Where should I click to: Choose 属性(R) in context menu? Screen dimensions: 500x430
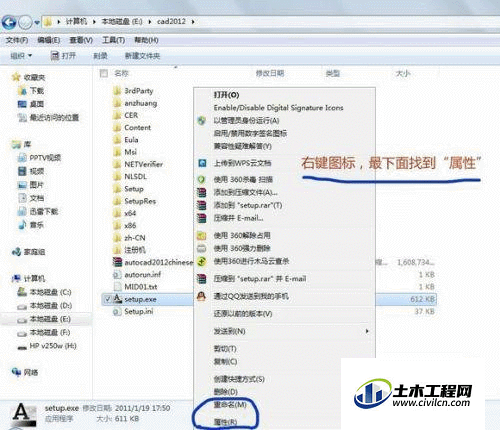225,422
